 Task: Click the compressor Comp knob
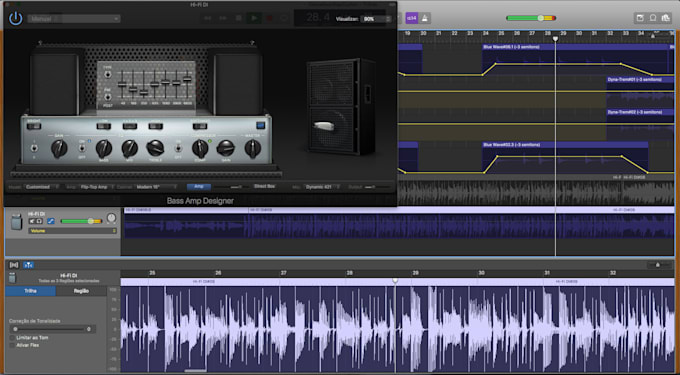tap(200, 149)
